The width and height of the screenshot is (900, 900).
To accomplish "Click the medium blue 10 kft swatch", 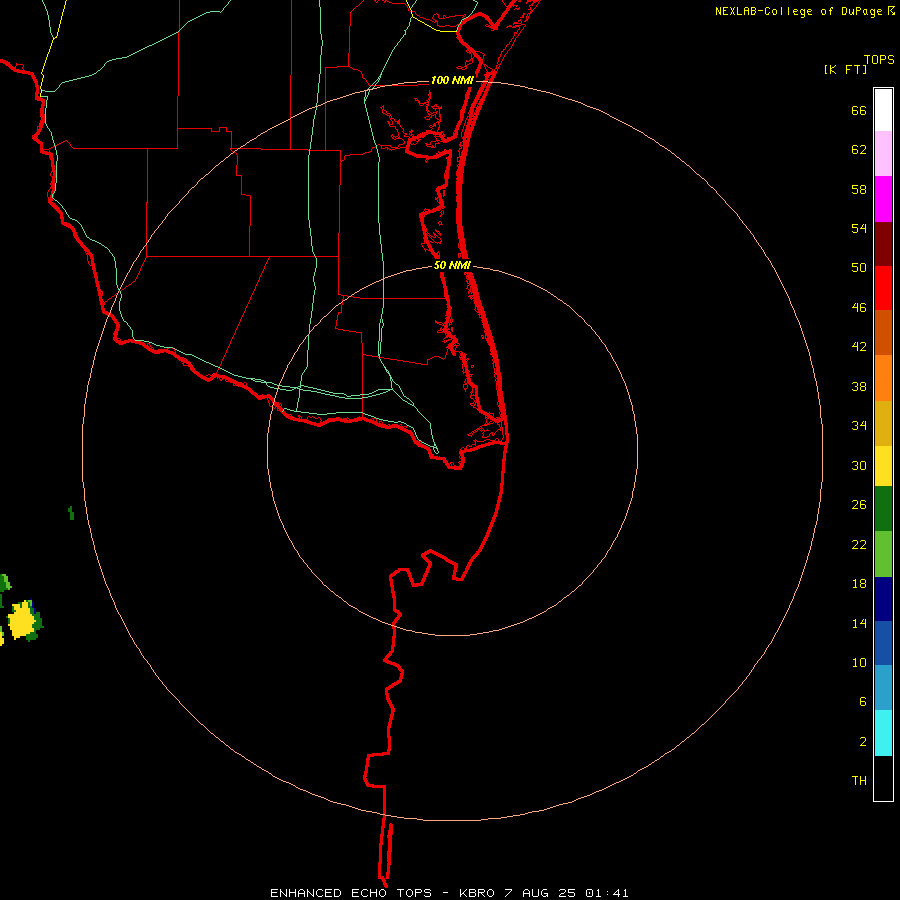I will click(883, 643).
